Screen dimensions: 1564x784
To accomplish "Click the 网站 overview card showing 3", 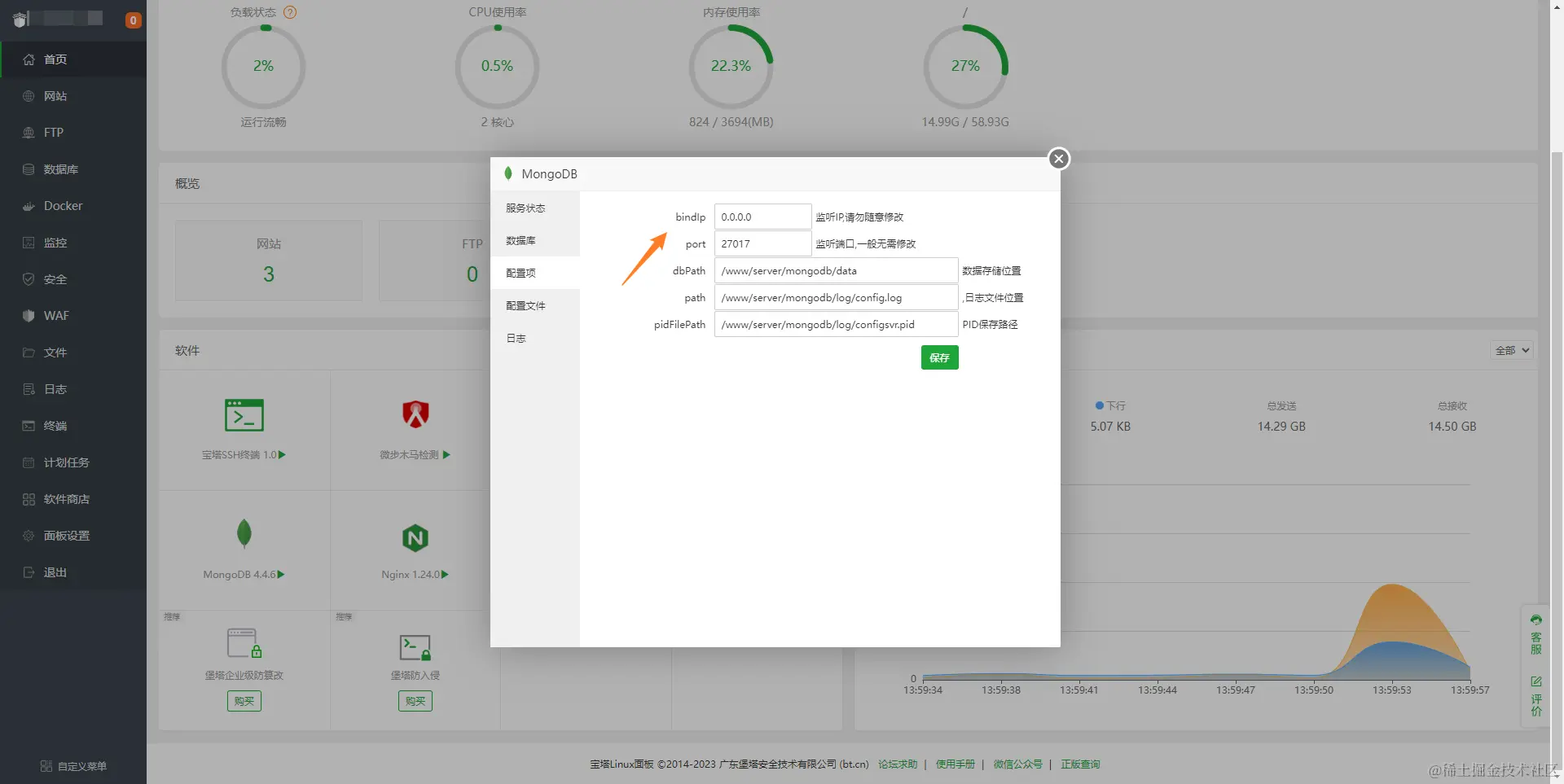I will (x=269, y=261).
